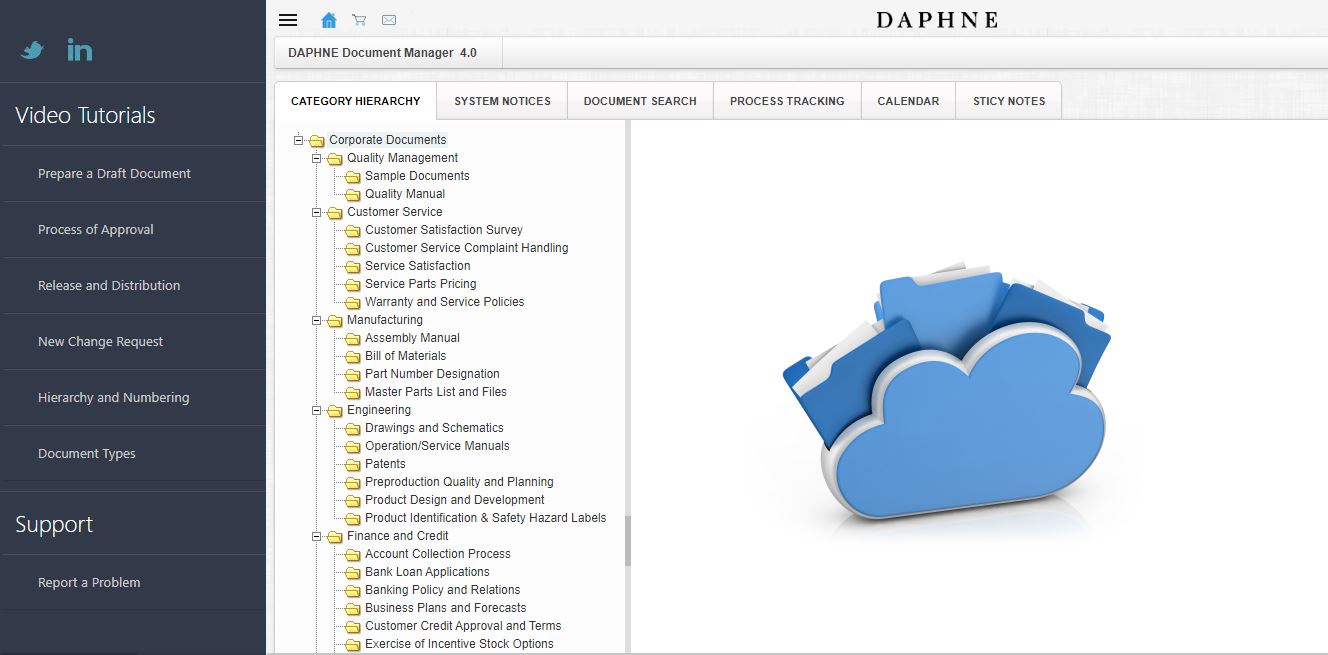Click the Bill of Materials folder icon

(x=353, y=357)
